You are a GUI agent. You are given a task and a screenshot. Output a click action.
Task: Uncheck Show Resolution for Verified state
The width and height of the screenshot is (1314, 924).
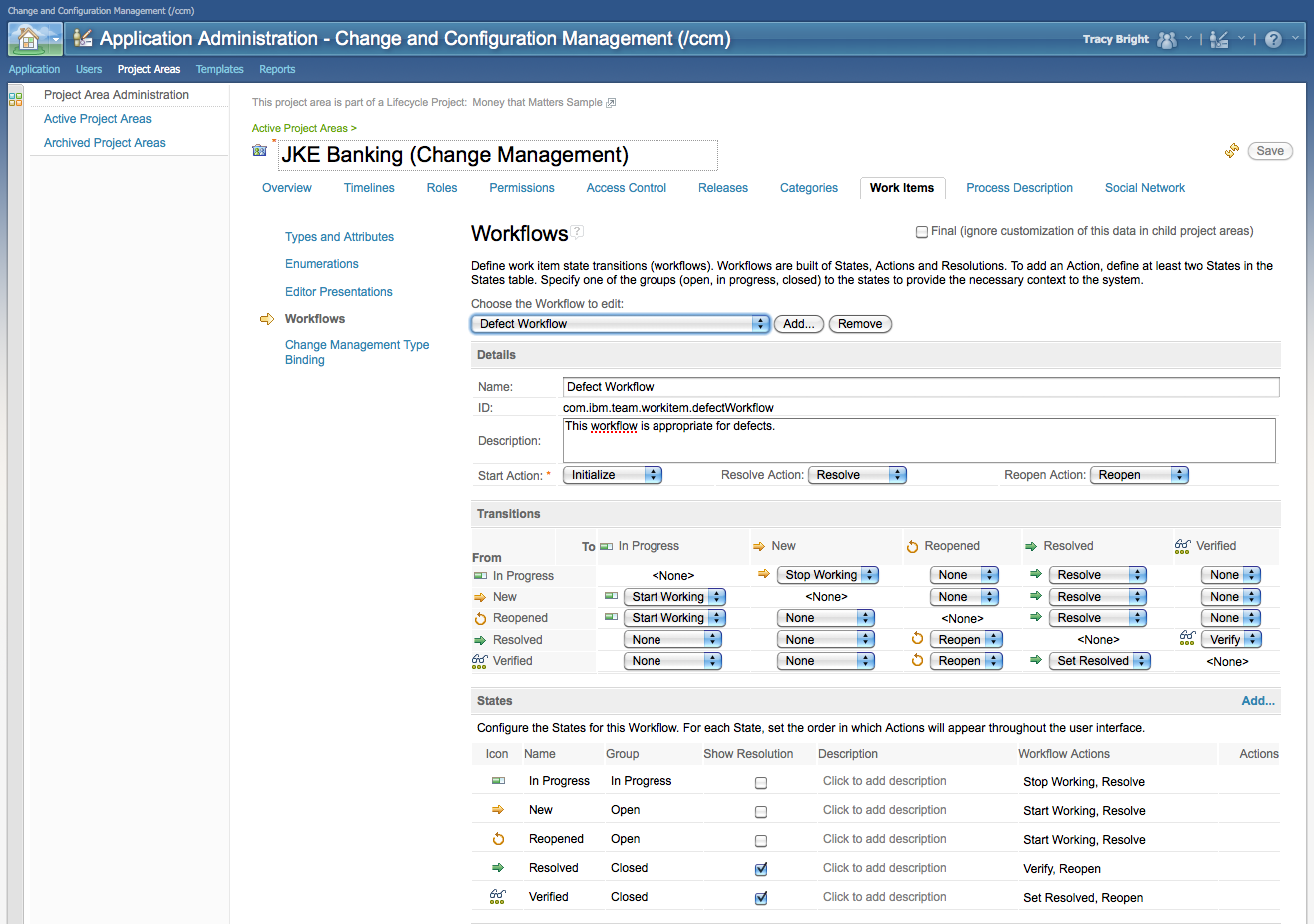click(x=761, y=898)
